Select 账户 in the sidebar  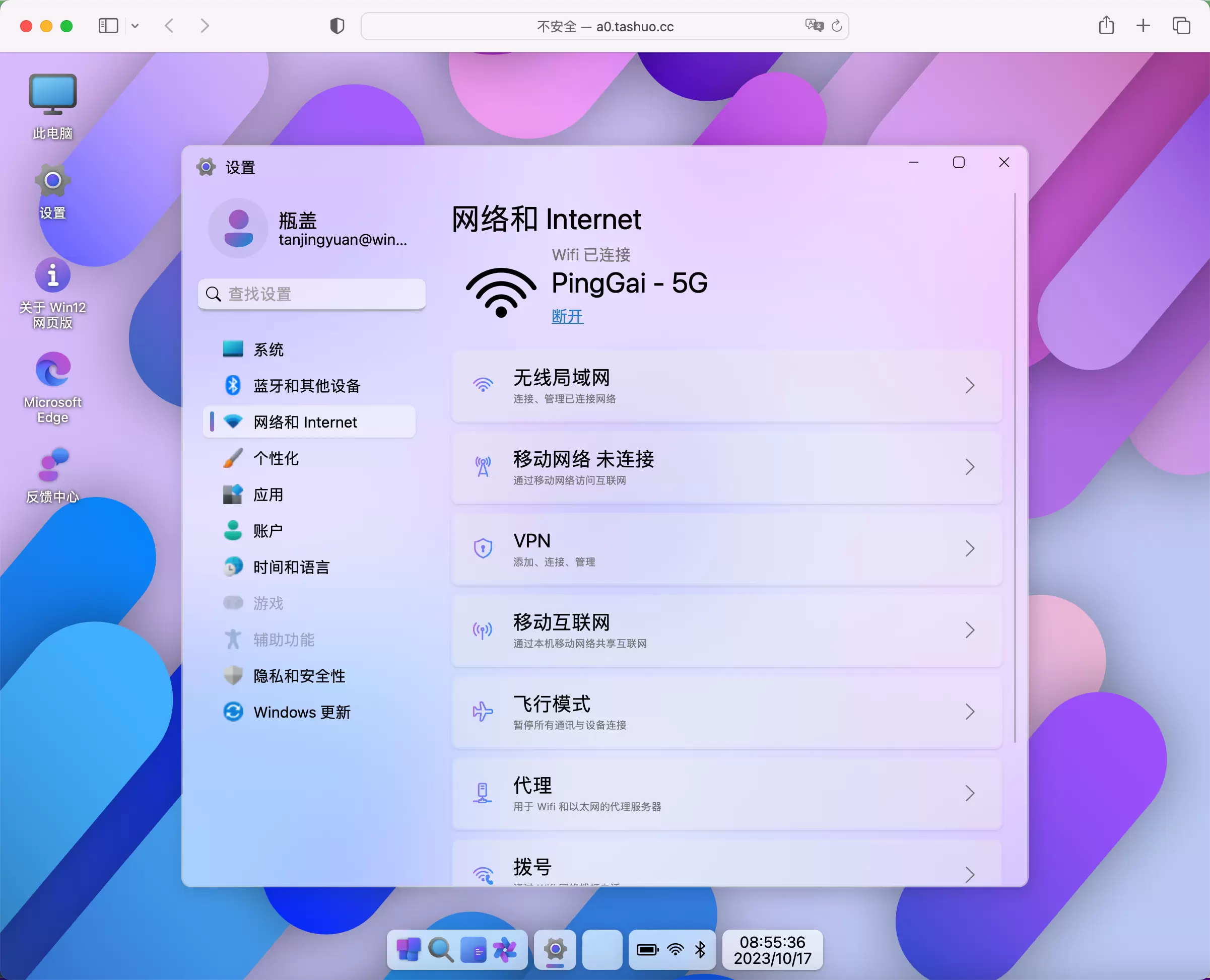[x=309, y=531]
